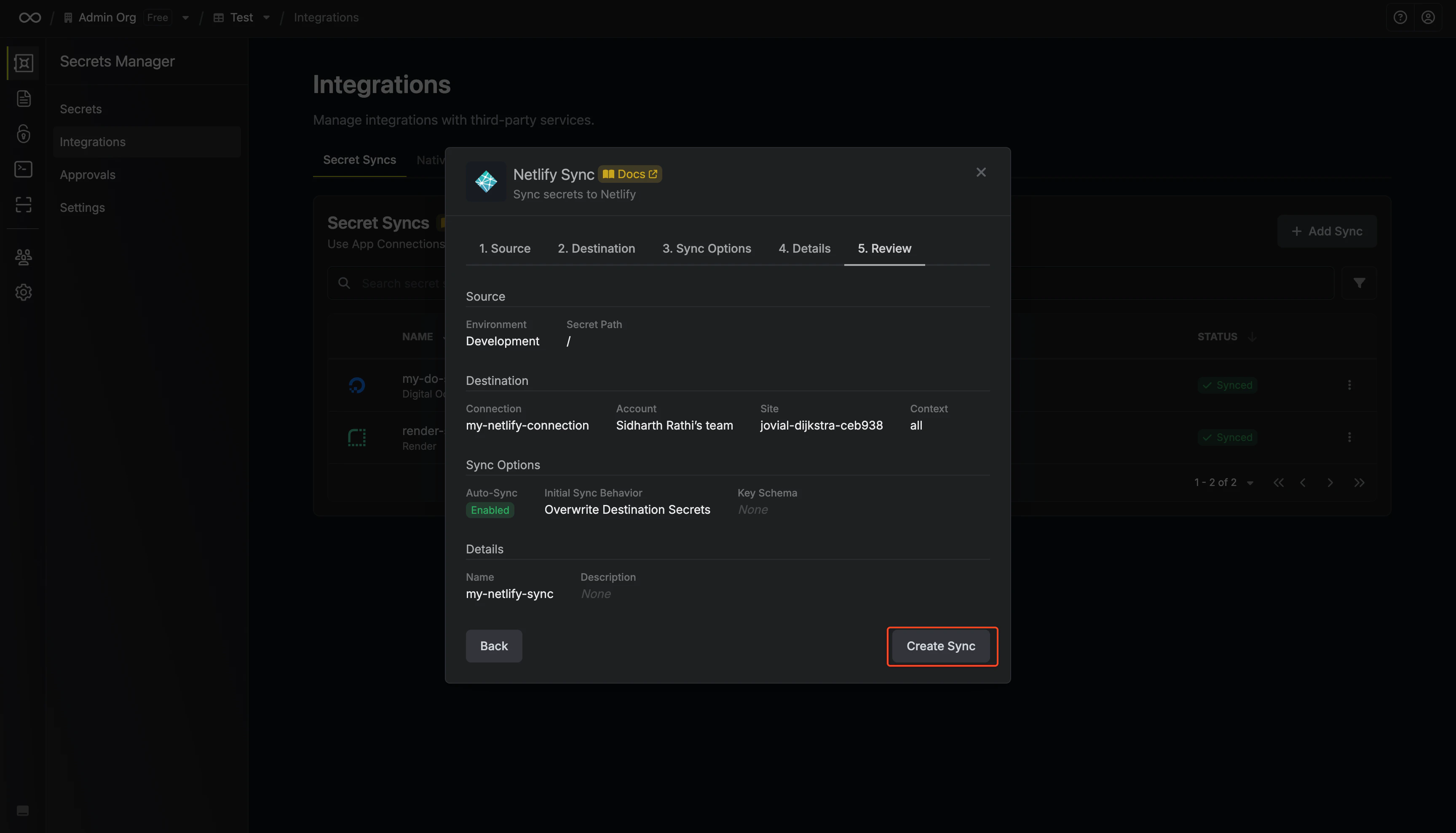This screenshot has height=833, width=1456.
Task: Click the Netlify logo icon in dialog
Action: (486, 182)
